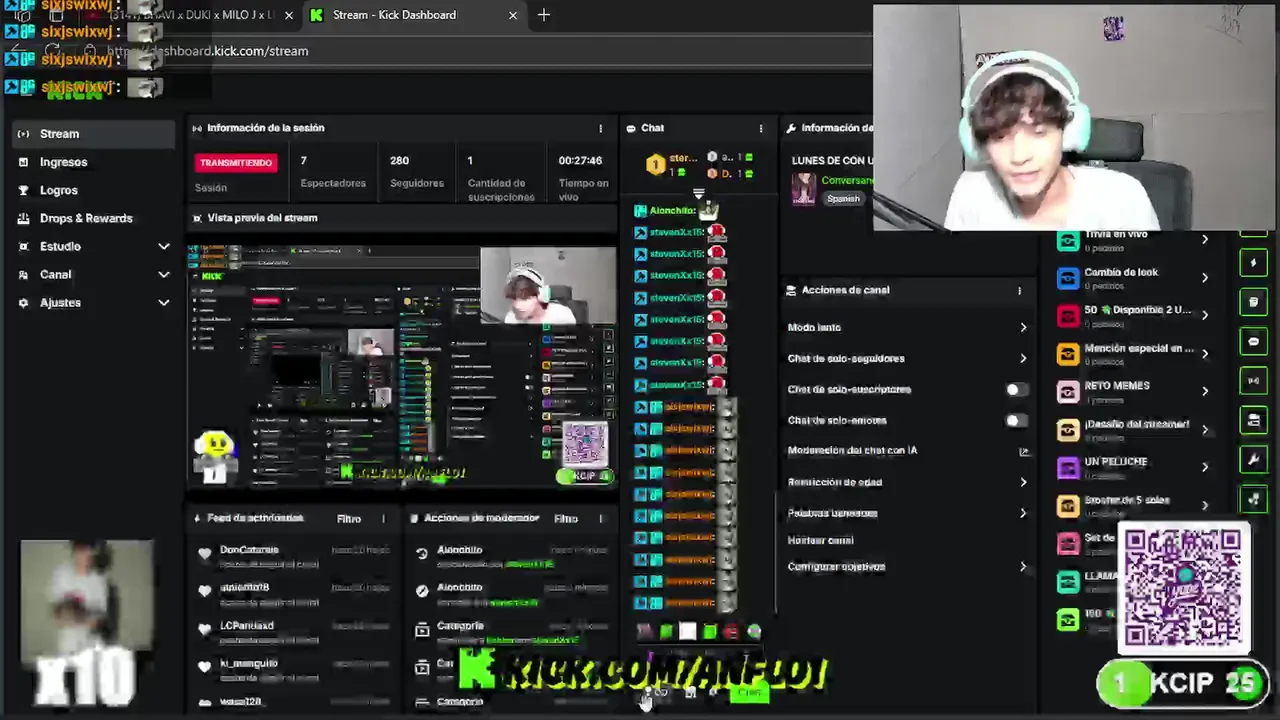Click the Spanish language tag
This screenshot has height=720, width=1280.
coord(843,199)
